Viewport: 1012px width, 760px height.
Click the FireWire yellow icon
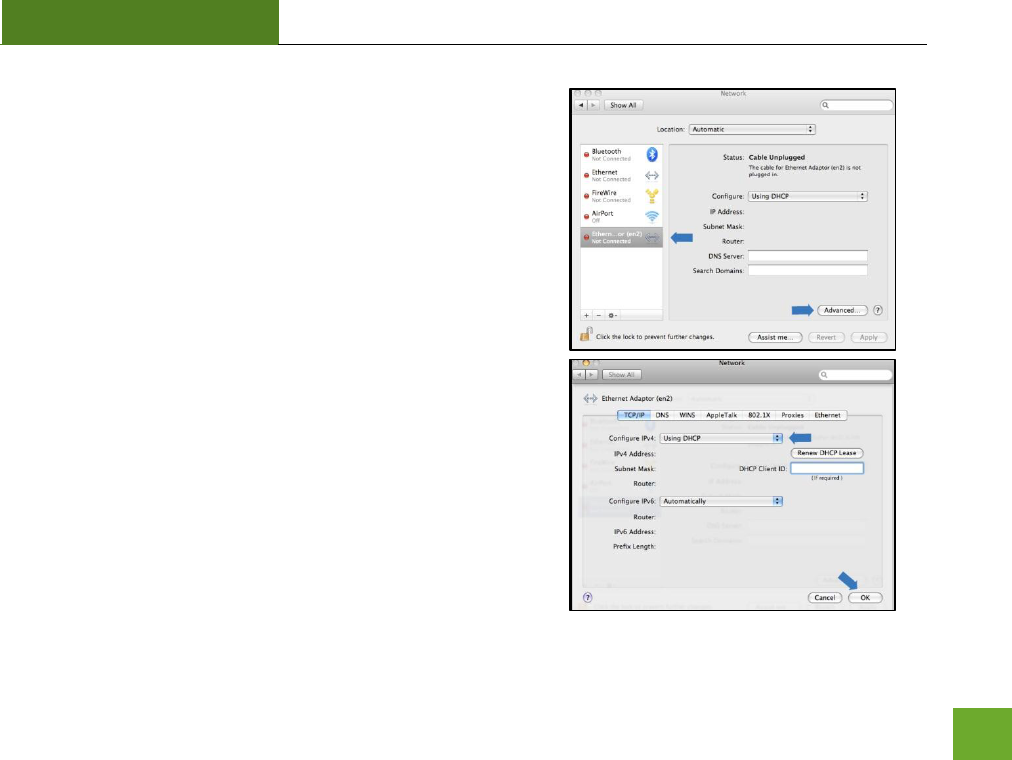[x=652, y=195]
